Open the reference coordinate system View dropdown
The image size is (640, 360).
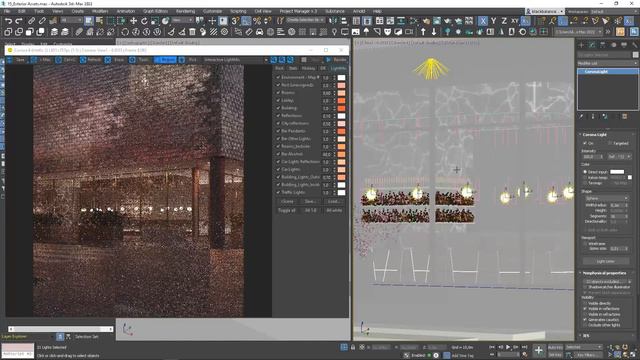pyautogui.click(x=181, y=20)
